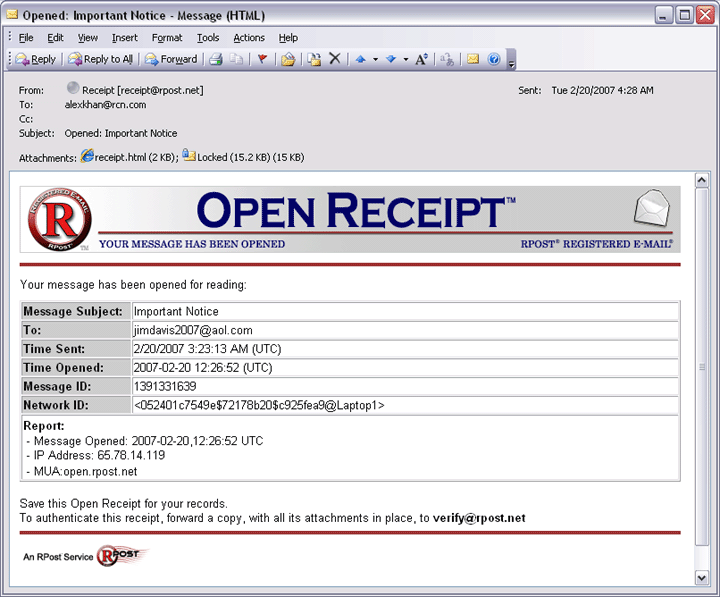Image resolution: width=720 pixels, height=597 pixels.
Task: Open the Tools menu
Action: [x=208, y=38]
